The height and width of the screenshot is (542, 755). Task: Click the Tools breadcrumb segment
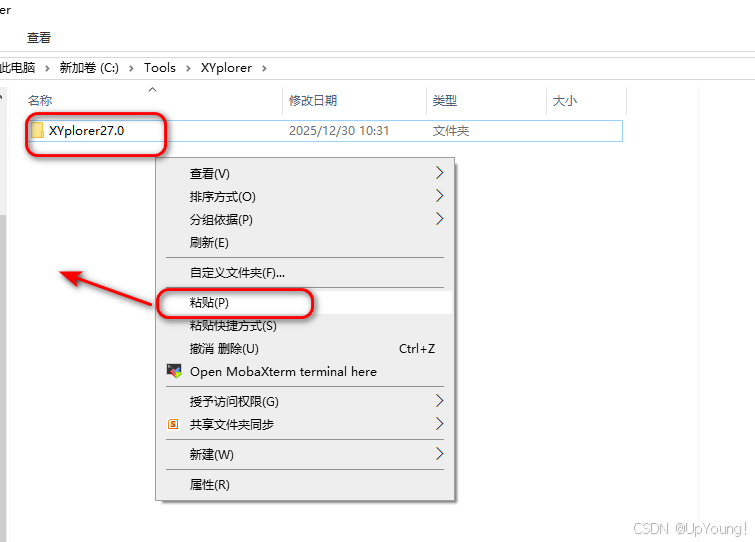coord(160,67)
